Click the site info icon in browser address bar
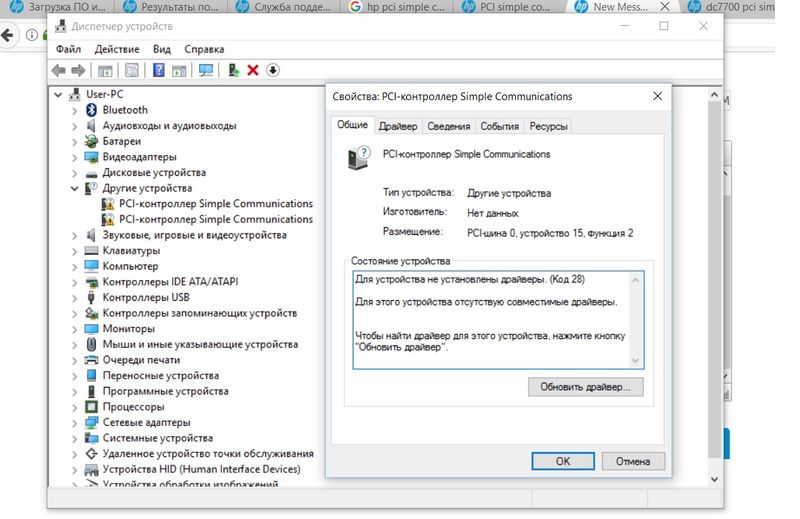Screen dimensions: 800x519 tap(32, 35)
